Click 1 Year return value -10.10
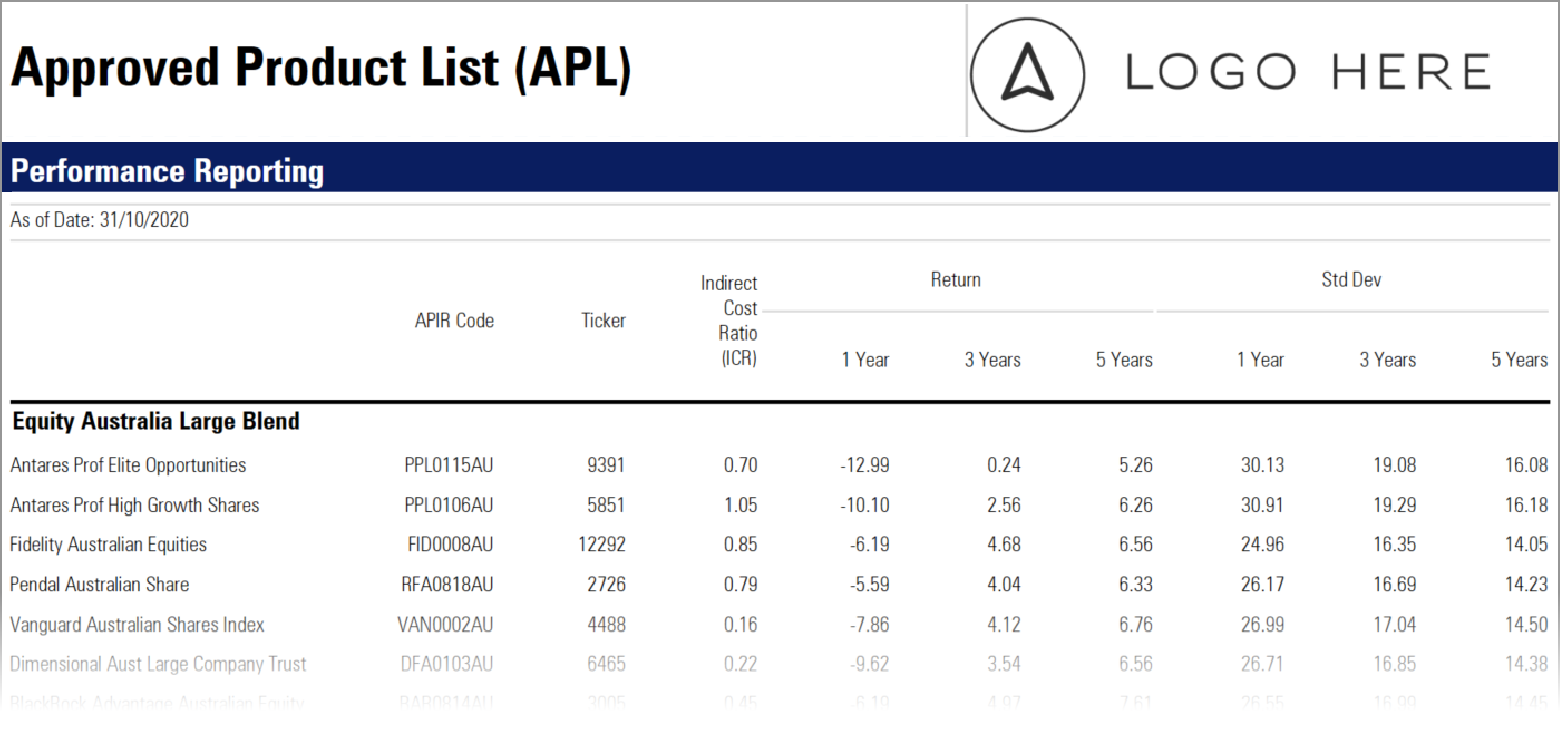 [x=865, y=505]
